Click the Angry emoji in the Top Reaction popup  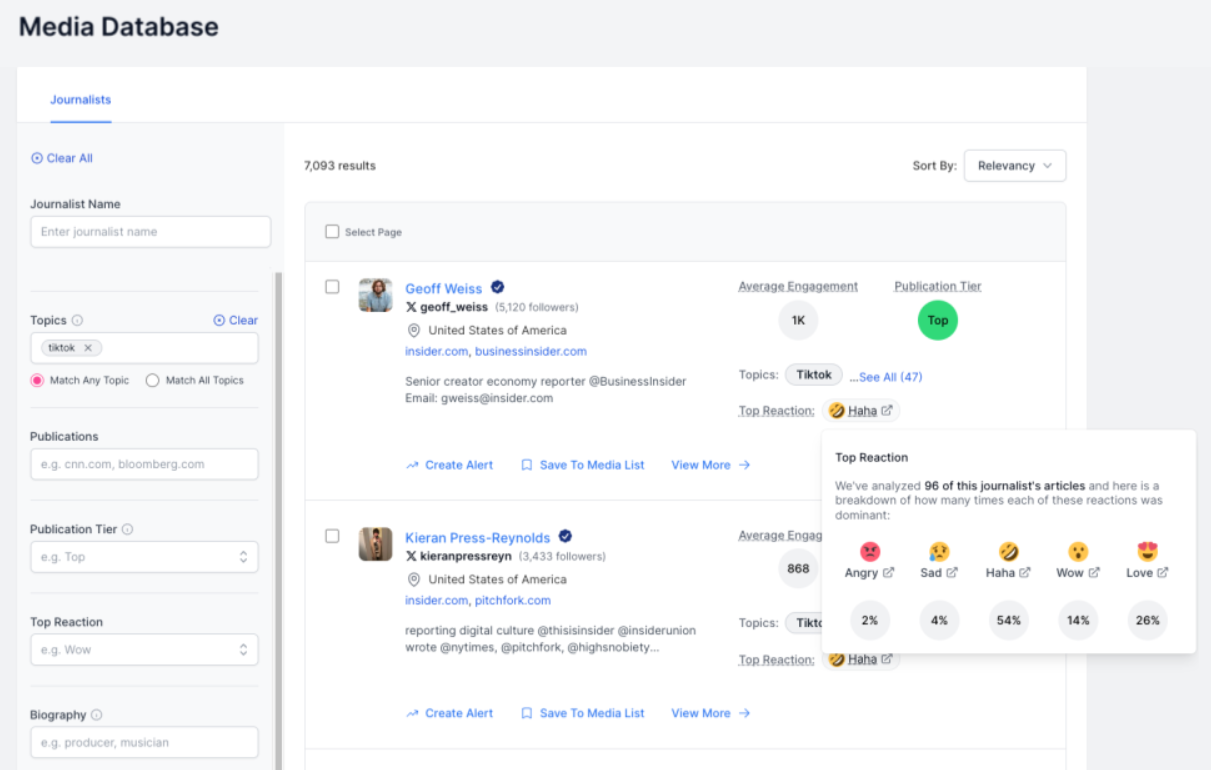[x=870, y=551]
